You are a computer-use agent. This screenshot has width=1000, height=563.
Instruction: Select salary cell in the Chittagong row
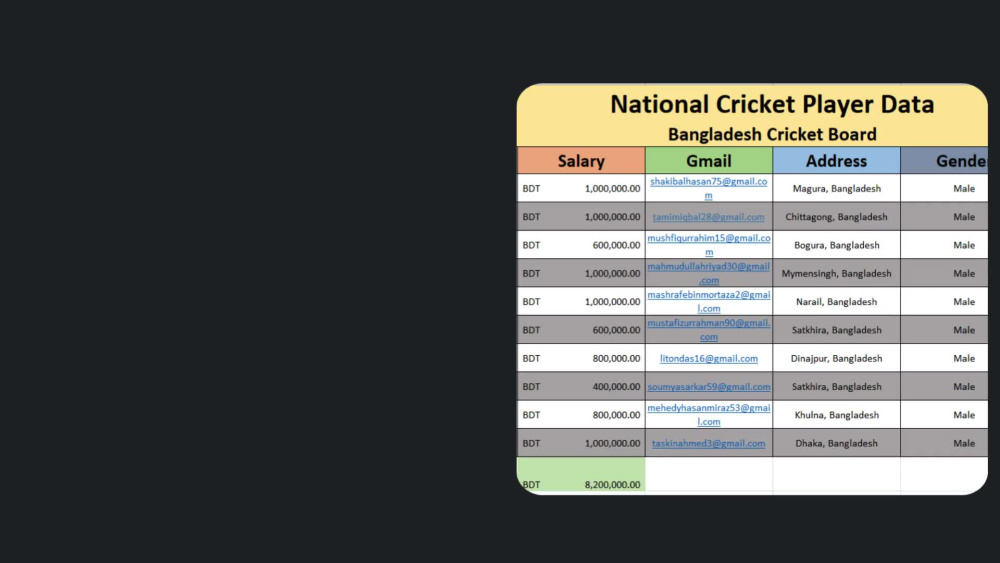[x=581, y=217]
